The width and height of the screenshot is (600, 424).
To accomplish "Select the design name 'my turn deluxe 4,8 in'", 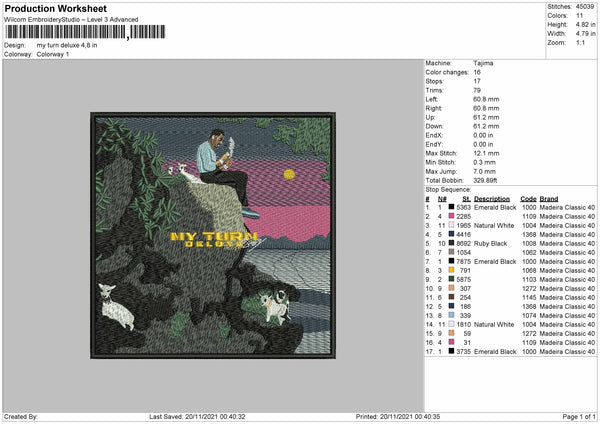I will [x=67, y=45].
